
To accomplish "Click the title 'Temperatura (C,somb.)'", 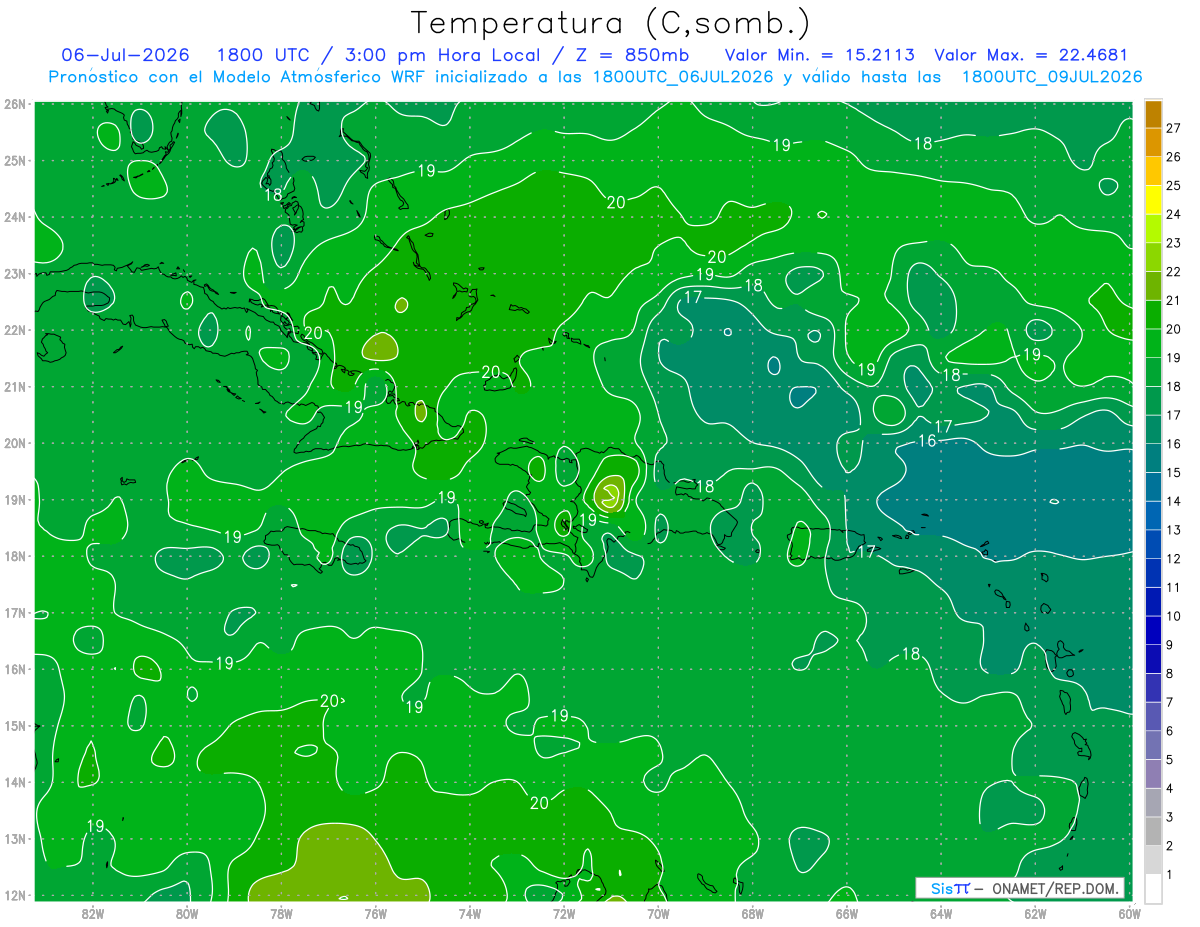I will click(610, 23).
